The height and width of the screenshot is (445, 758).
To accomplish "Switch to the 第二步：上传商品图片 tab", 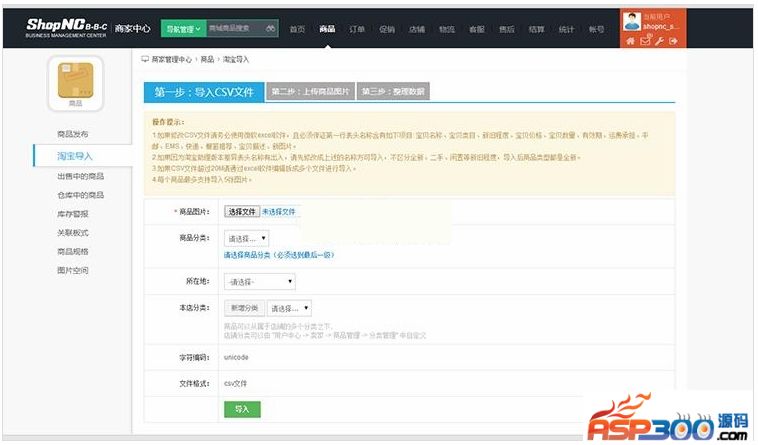I will pos(310,91).
